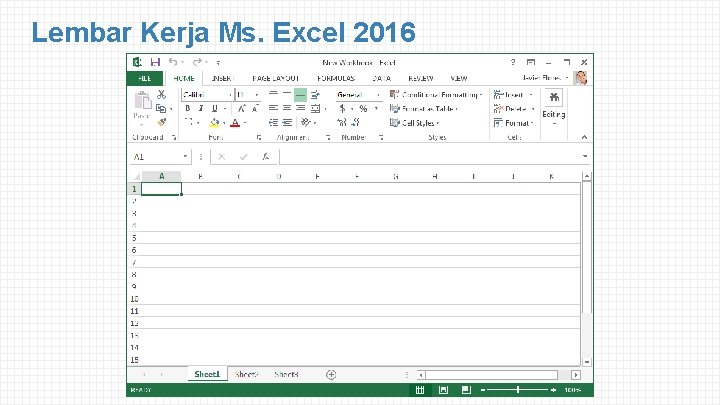The width and height of the screenshot is (720, 405).
Task: Switch to Page Layout view in status bar
Action: [443, 390]
